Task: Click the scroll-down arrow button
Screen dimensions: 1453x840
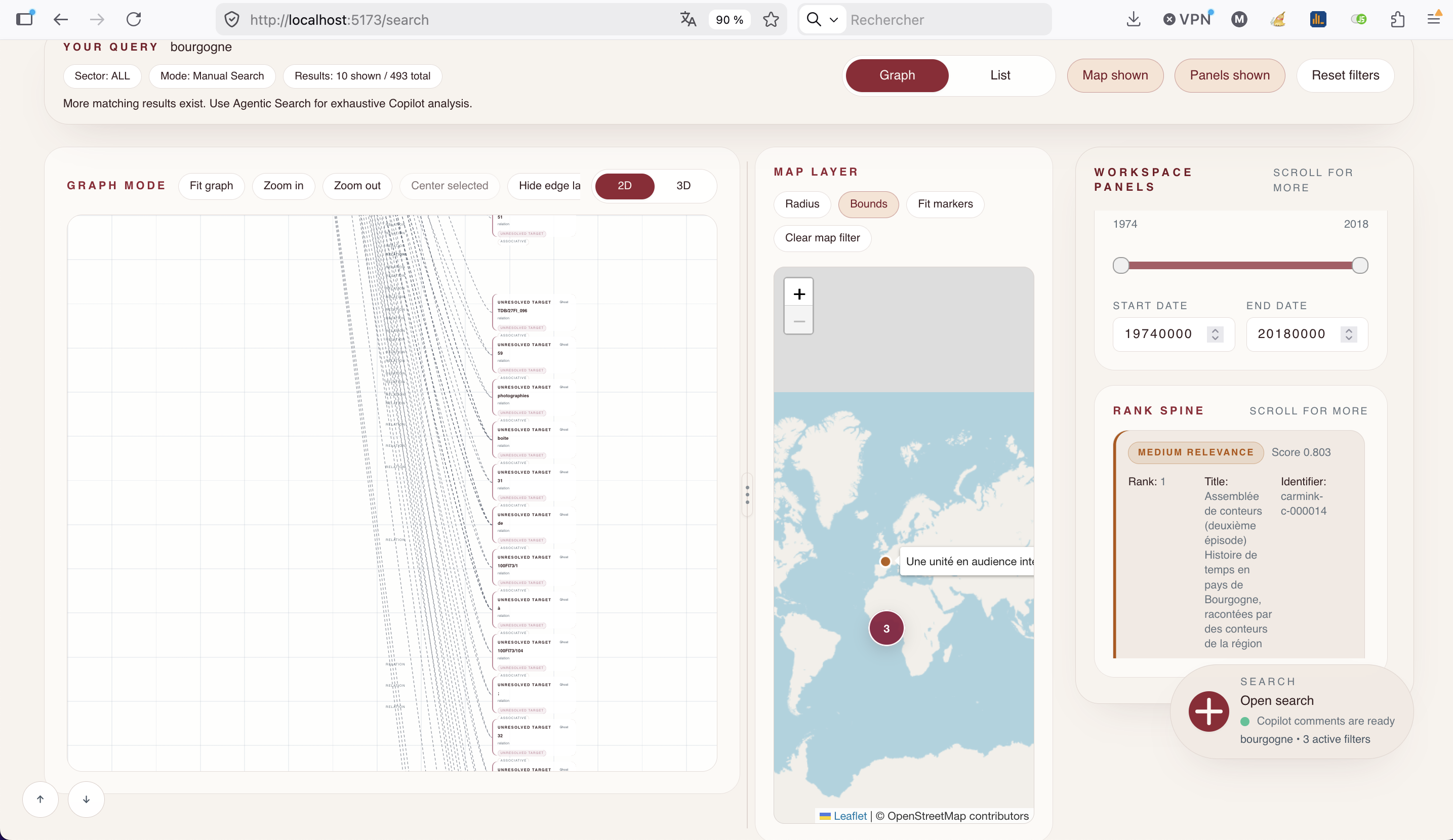Action: [x=86, y=799]
